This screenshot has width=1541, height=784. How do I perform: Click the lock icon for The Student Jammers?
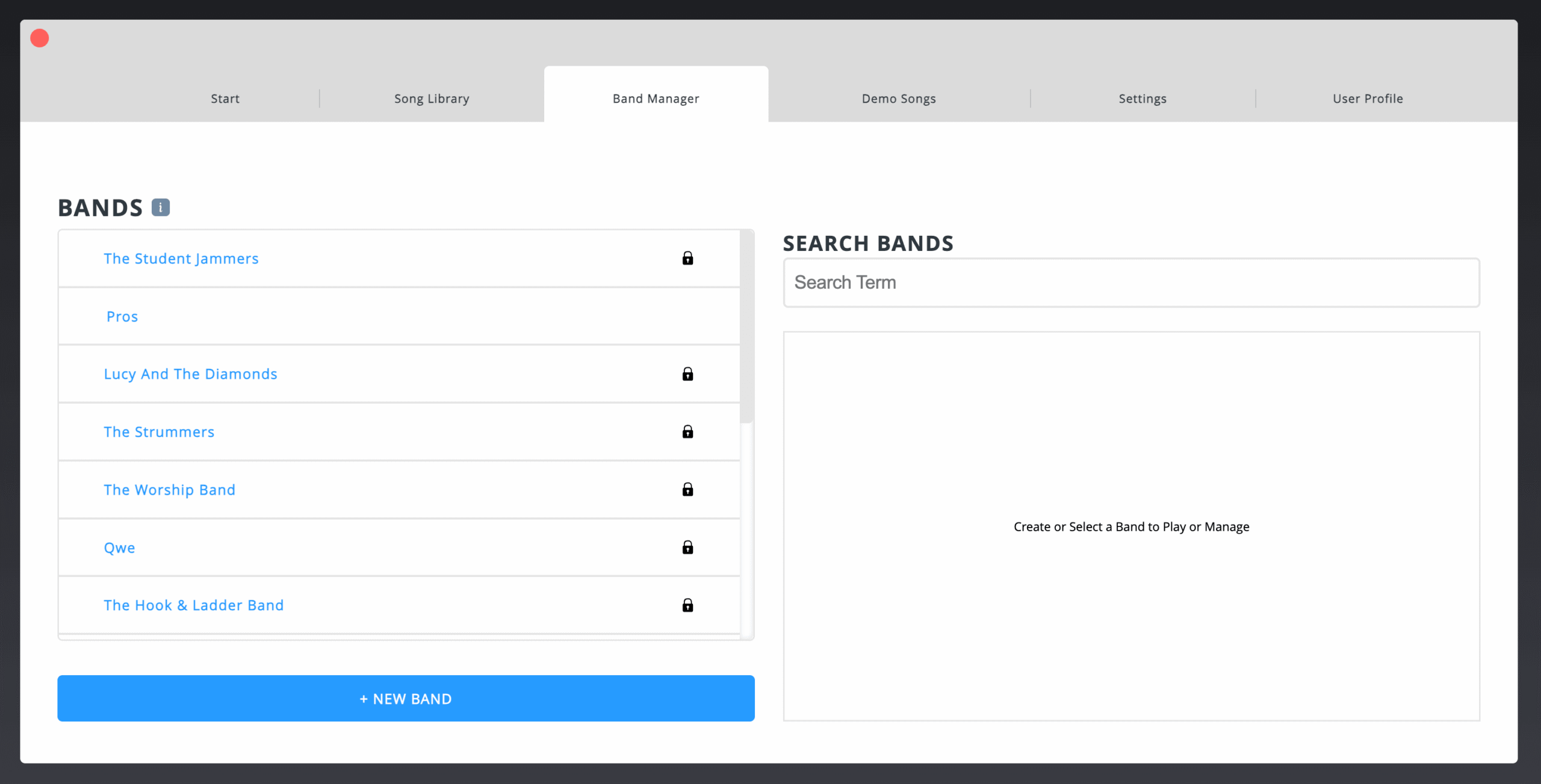(x=687, y=258)
